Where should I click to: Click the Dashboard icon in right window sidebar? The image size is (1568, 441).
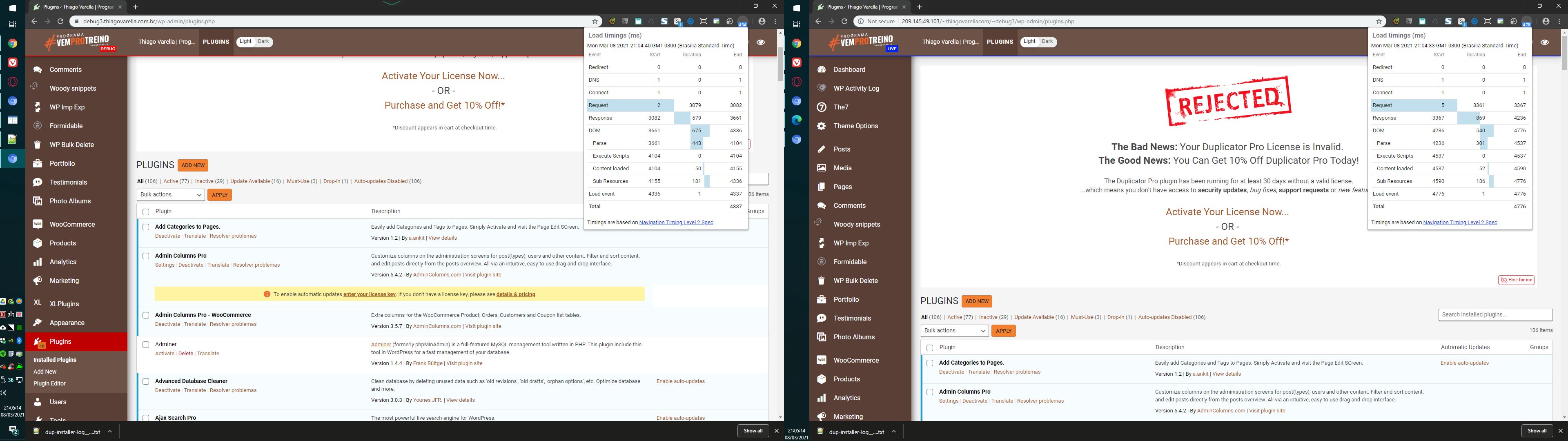[x=822, y=69]
